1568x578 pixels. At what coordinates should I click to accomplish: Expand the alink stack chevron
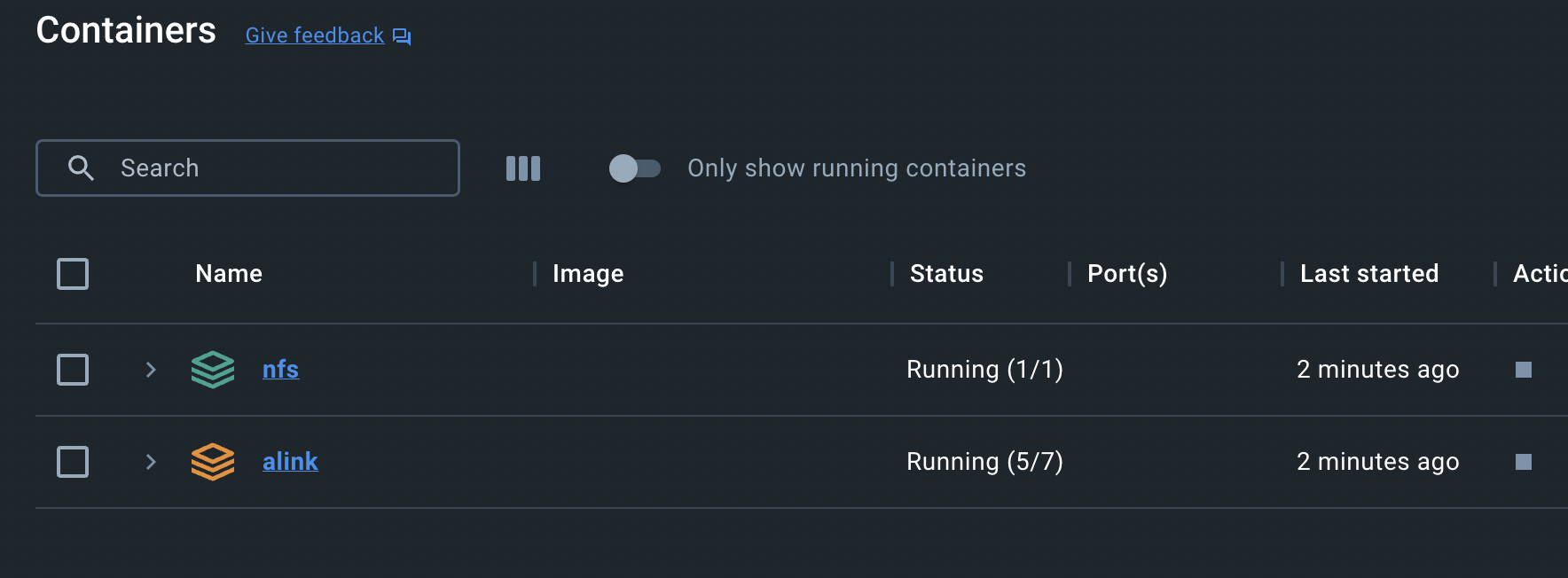click(151, 462)
